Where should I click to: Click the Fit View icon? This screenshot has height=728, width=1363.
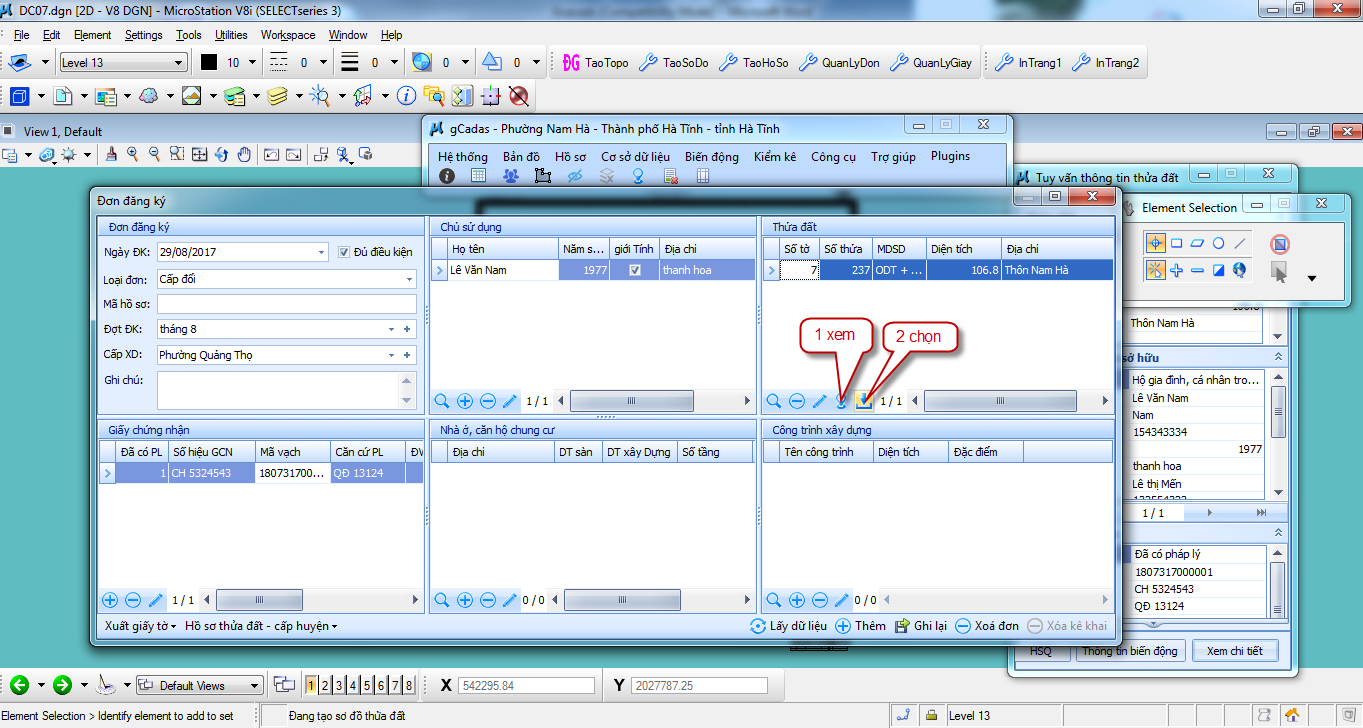199,154
